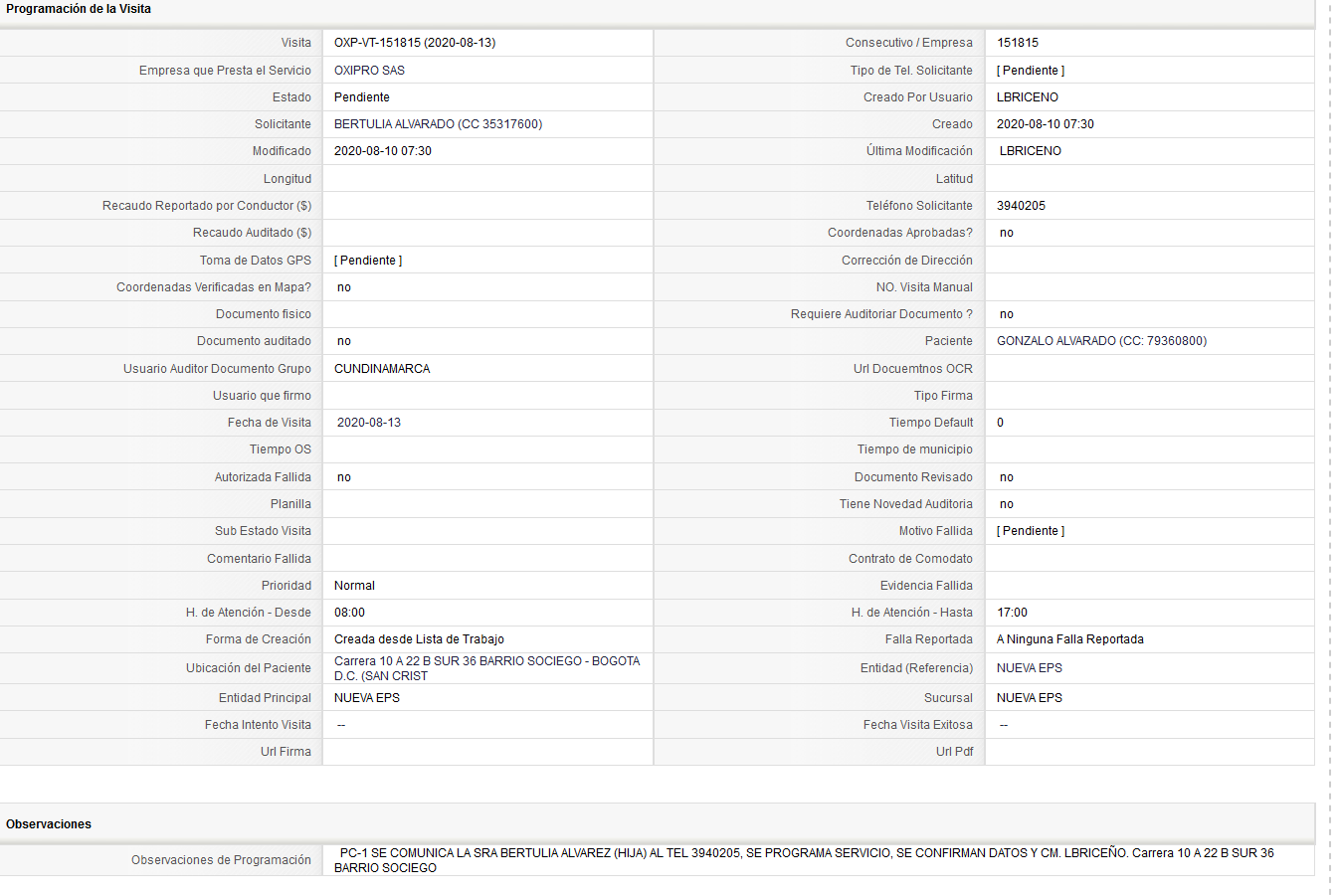Click the 'Fecha Intento Visita' label
Screen dimensions: 1341x896
258,725
